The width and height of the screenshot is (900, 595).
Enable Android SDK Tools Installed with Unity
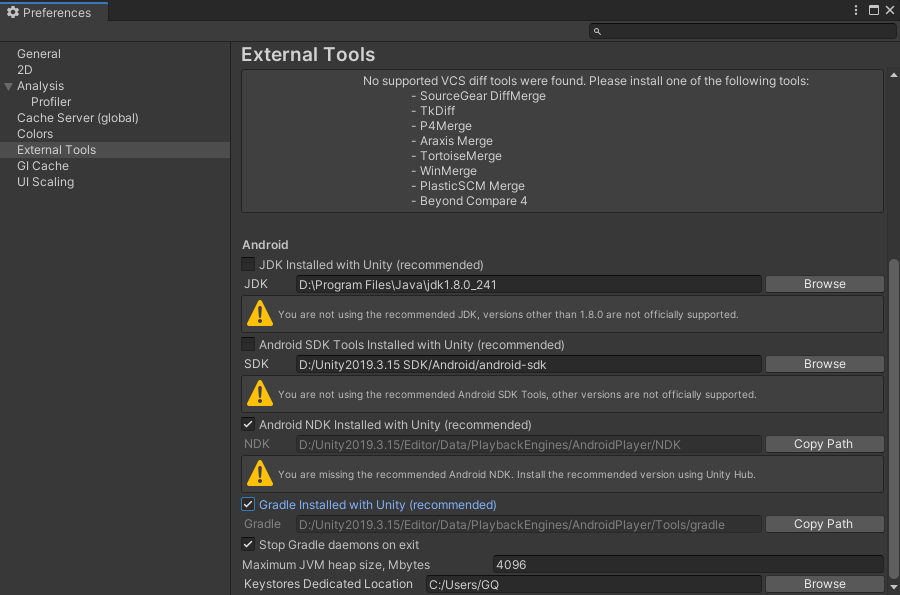pyautogui.click(x=248, y=344)
